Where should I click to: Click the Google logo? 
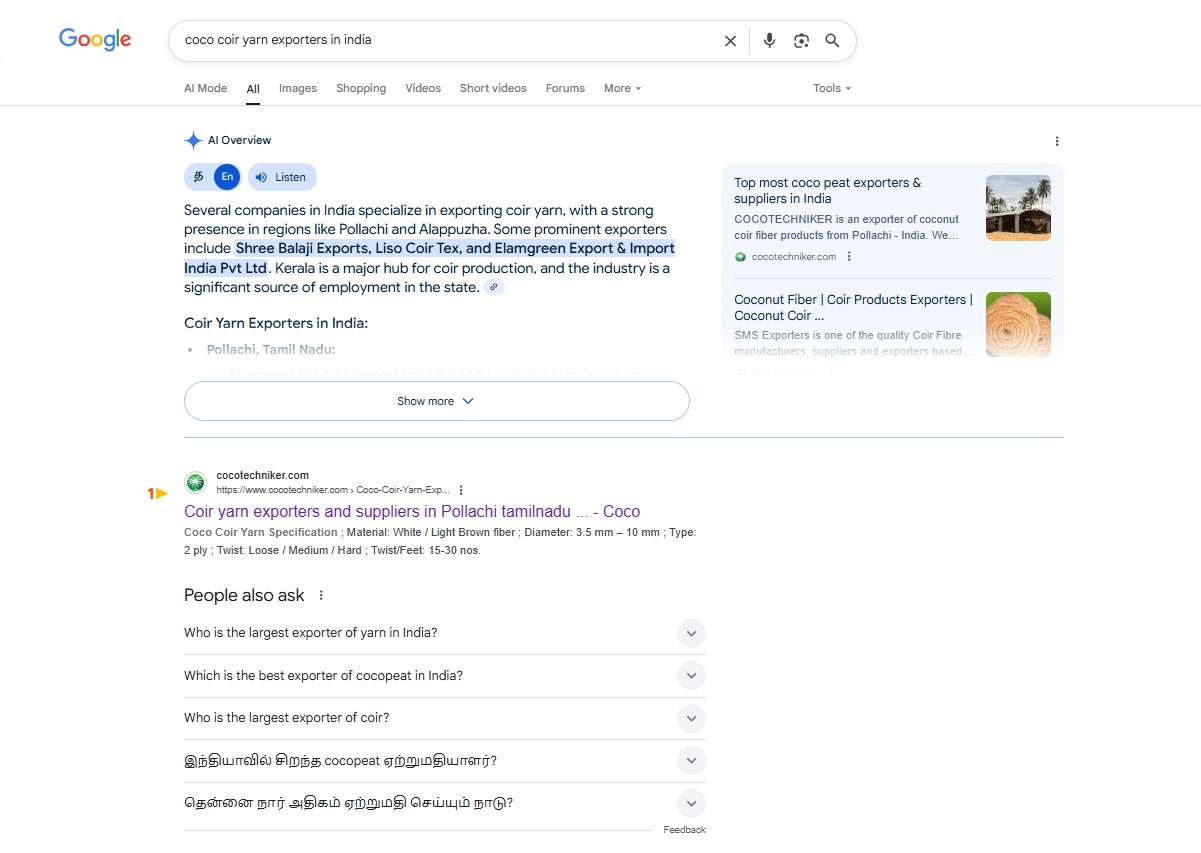pyautogui.click(x=95, y=40)
